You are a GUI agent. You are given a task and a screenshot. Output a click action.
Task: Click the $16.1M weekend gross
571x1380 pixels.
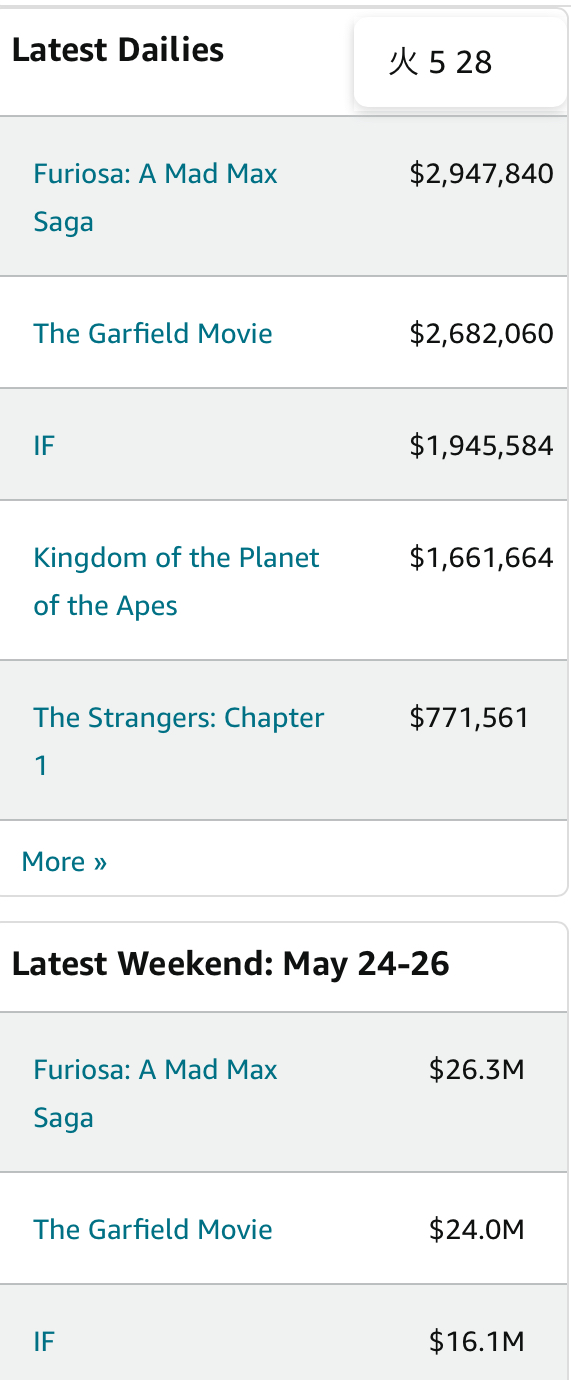[x=477, y=1341]
